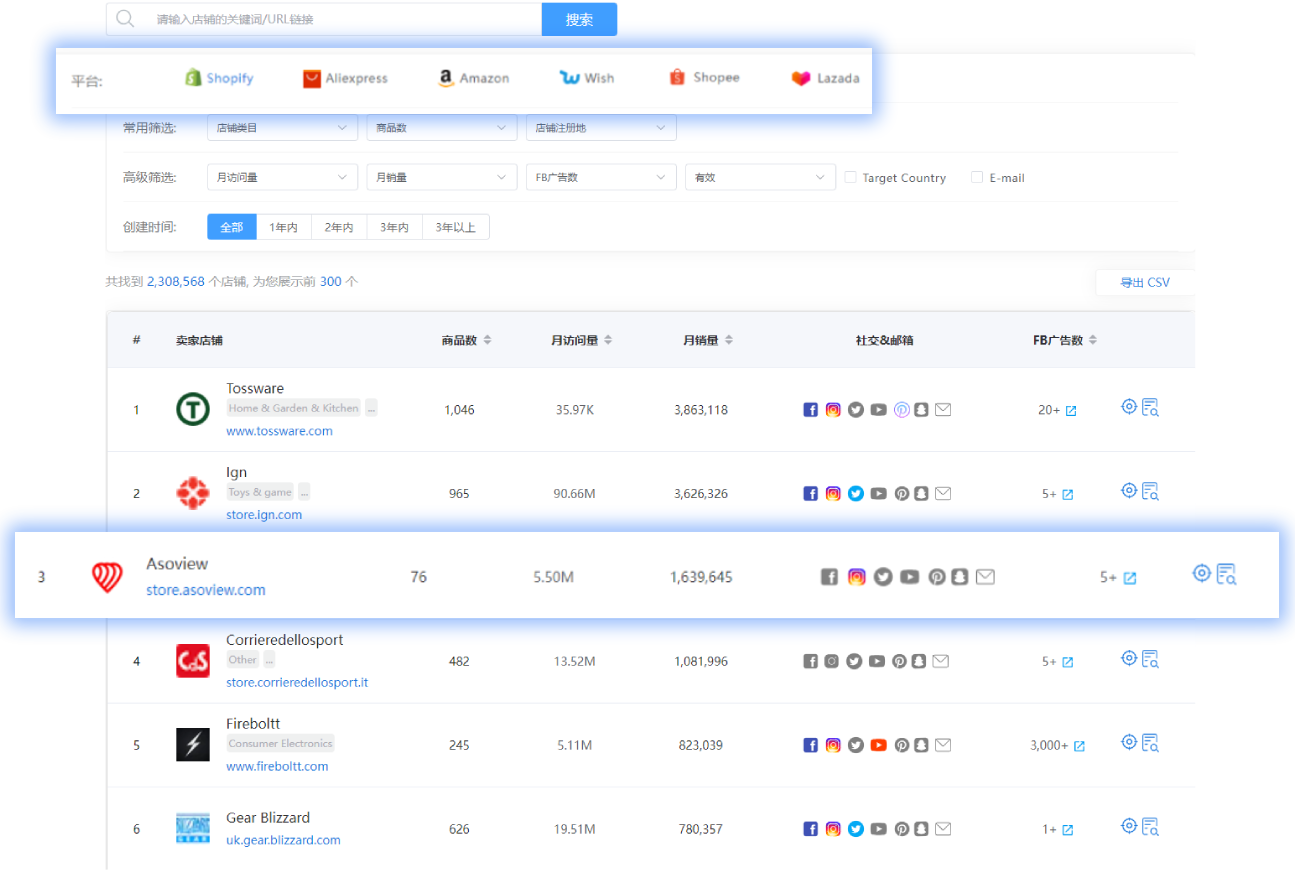Open the 店铺类目 dropdown
The height and width of the screenshot is (870, 1295).
[282, 128]
